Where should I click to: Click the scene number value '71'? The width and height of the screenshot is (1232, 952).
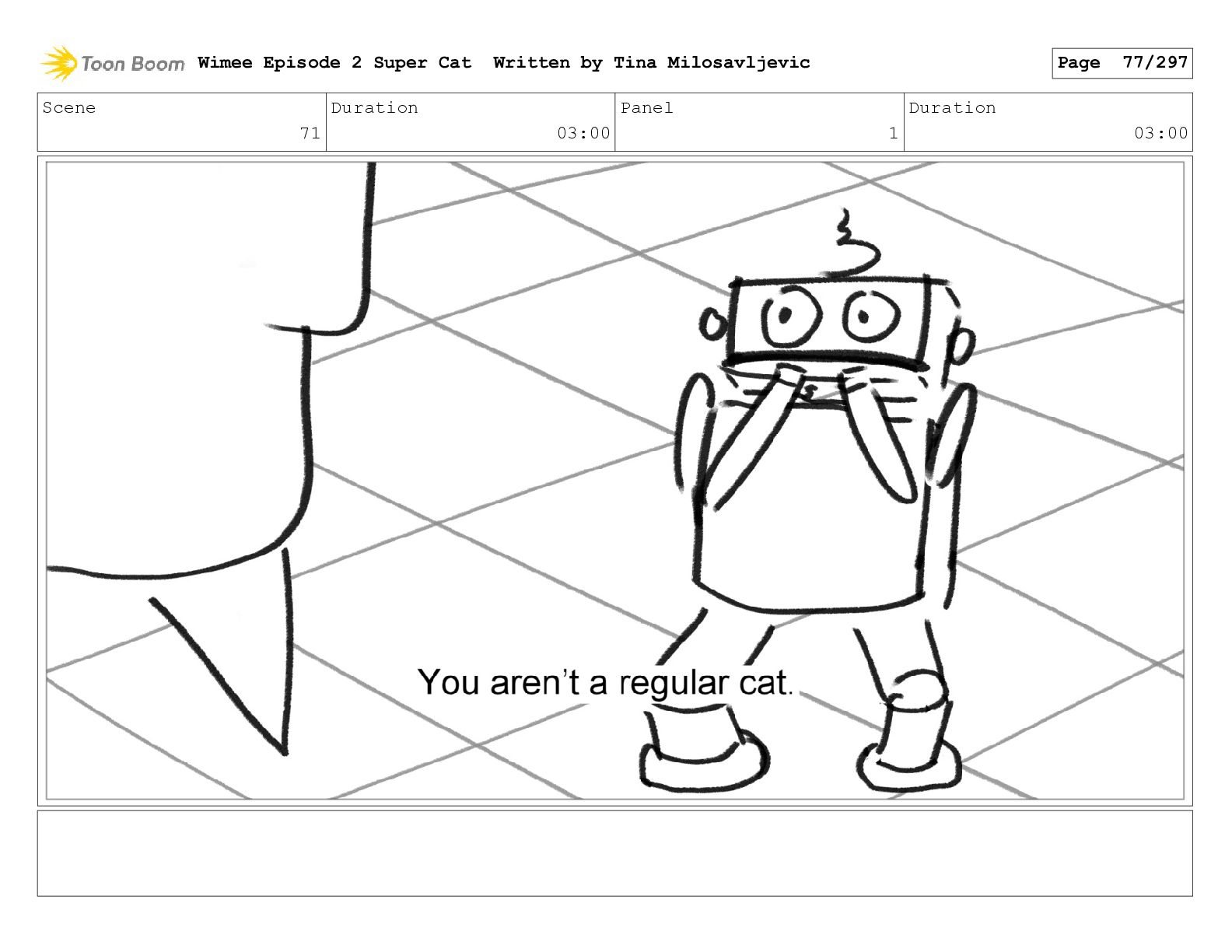click(x=310, y=133)
